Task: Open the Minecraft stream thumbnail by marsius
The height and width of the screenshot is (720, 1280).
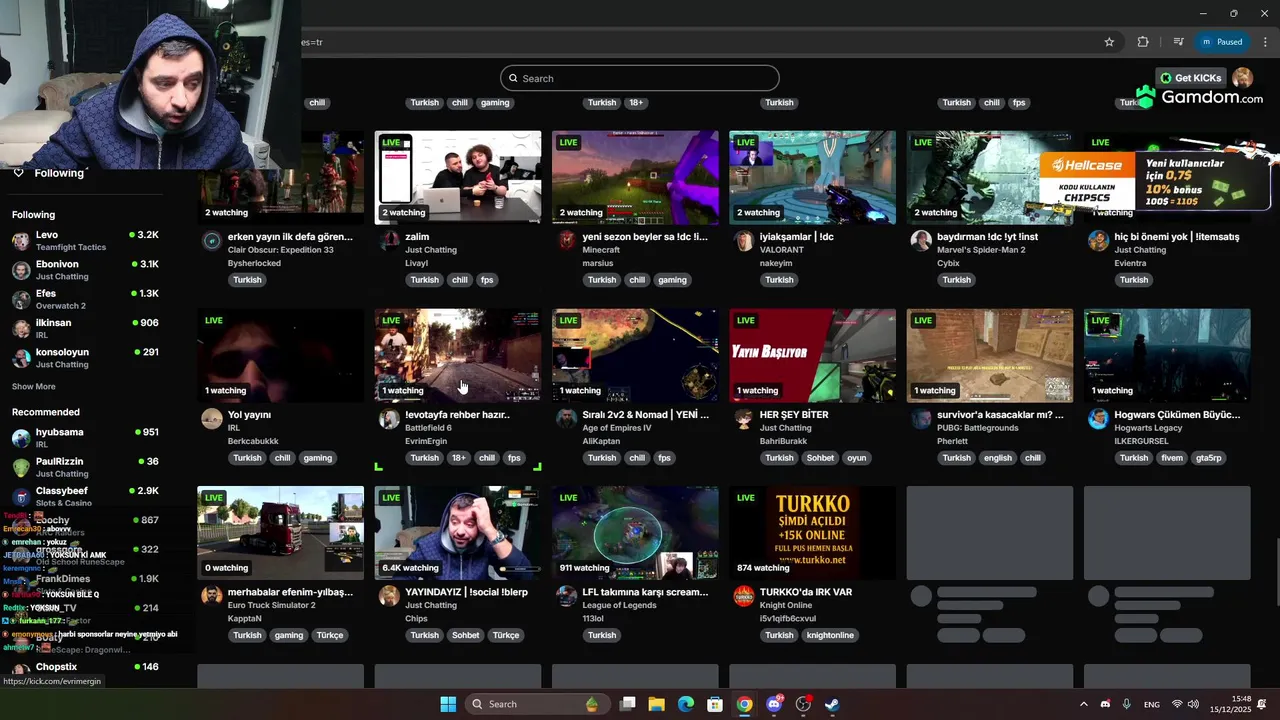Action: pos(635,177)
